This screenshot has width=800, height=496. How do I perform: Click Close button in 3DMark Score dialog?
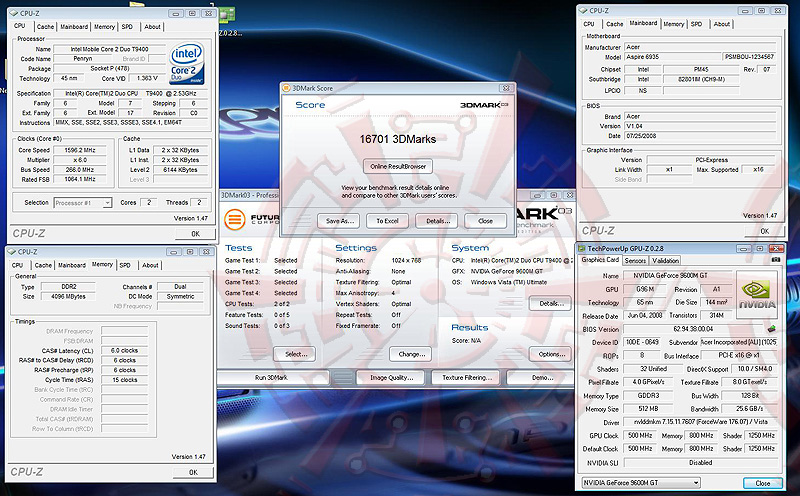(x=485, y=221)
